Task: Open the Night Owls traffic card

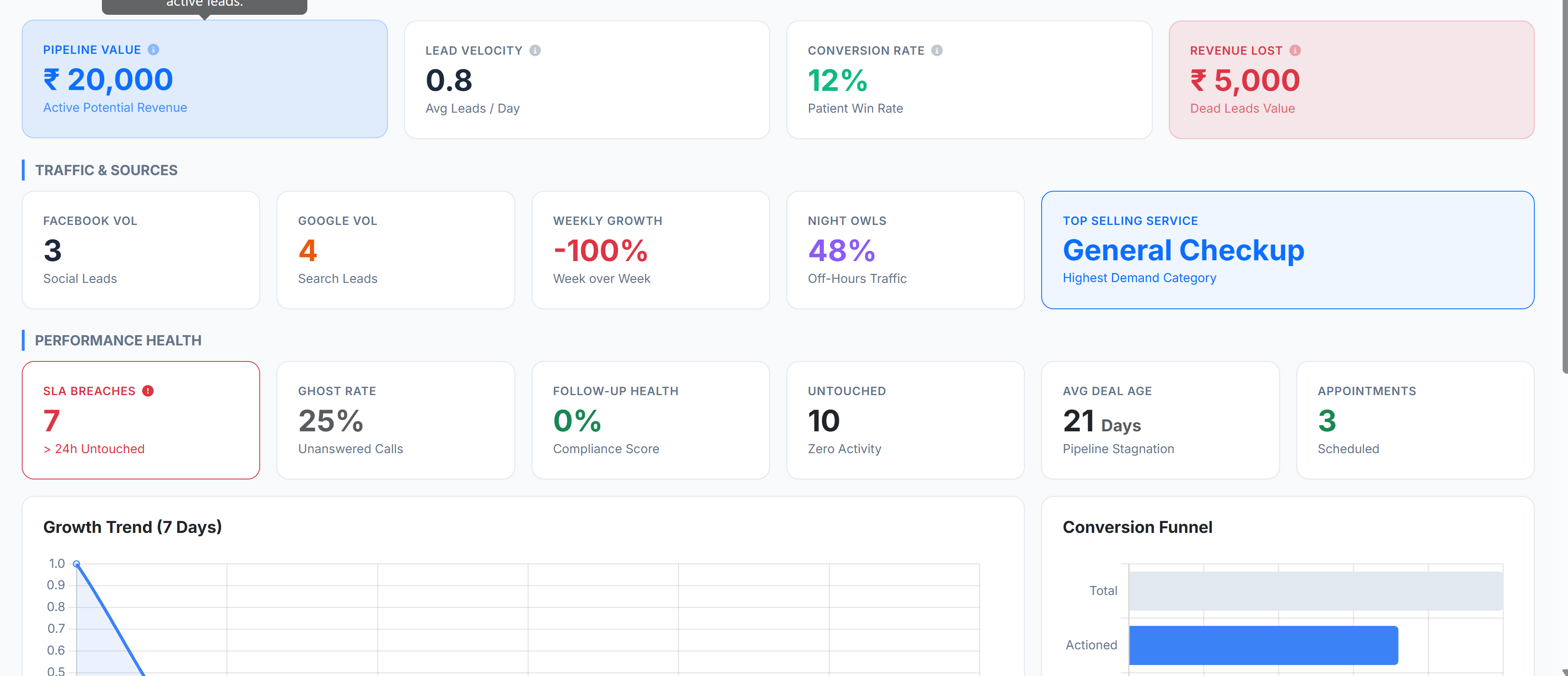Action: coord(905,250)
